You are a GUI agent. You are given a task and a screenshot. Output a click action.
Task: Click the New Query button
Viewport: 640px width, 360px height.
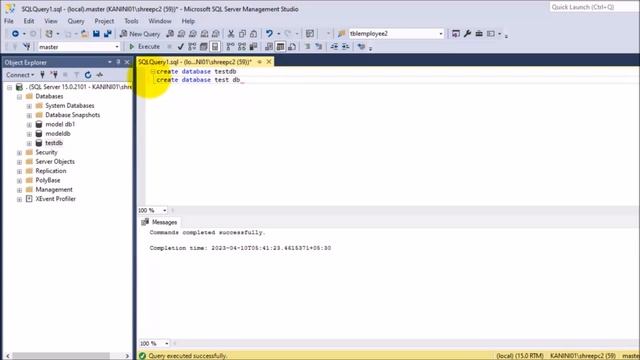pyautogui.click(x=140, y=34)
